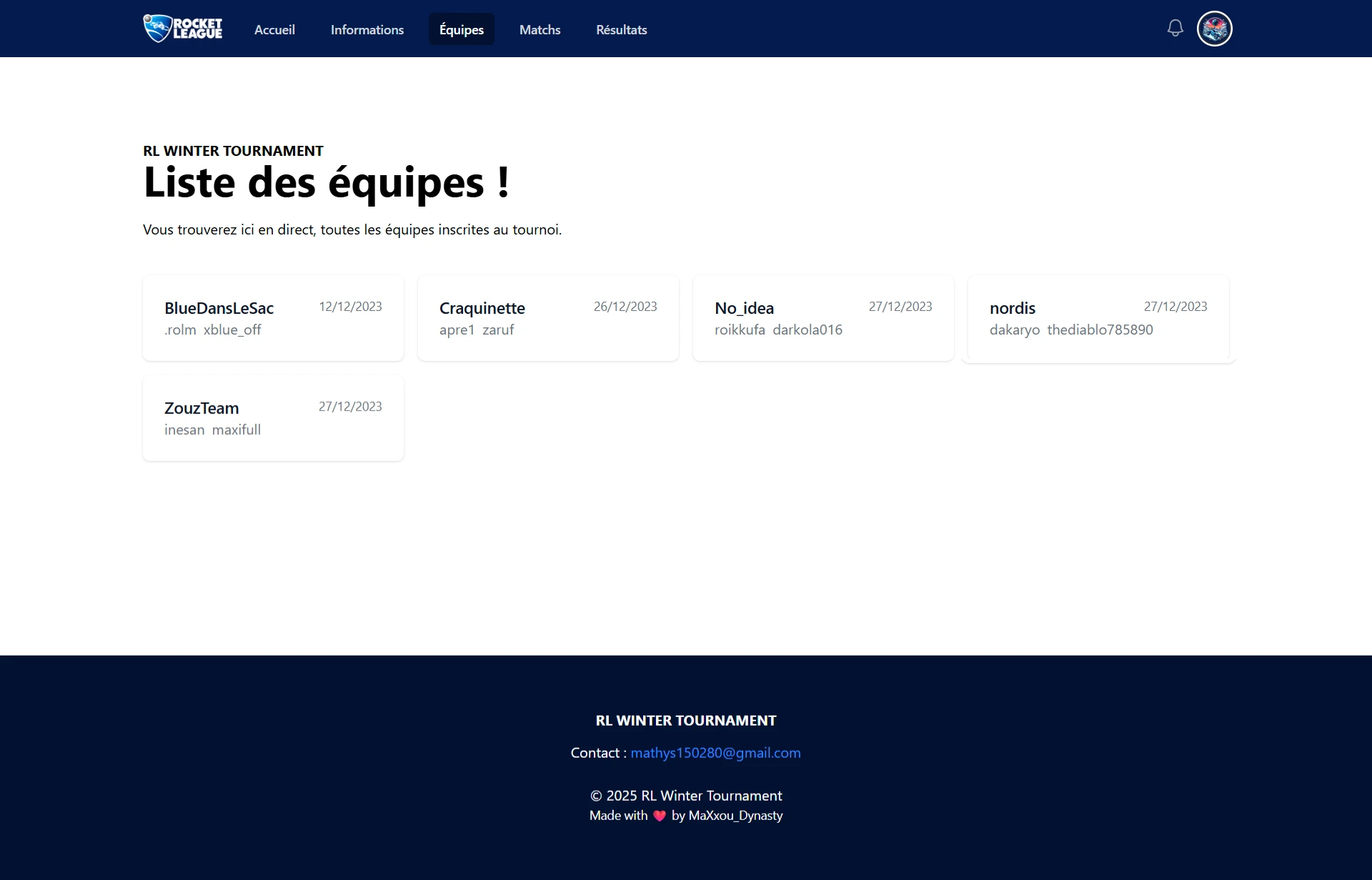Open the Résultats page
The image size is (1372, 880).
point(621,29)
